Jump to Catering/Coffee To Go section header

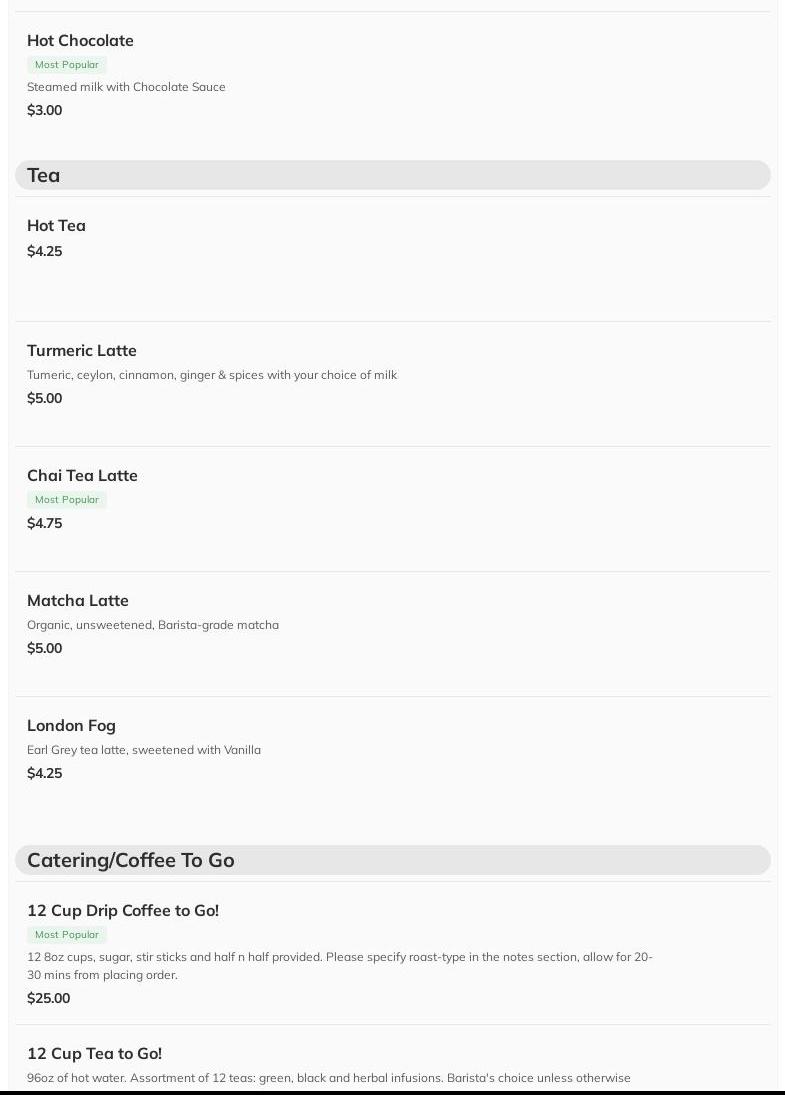(130, 860)
